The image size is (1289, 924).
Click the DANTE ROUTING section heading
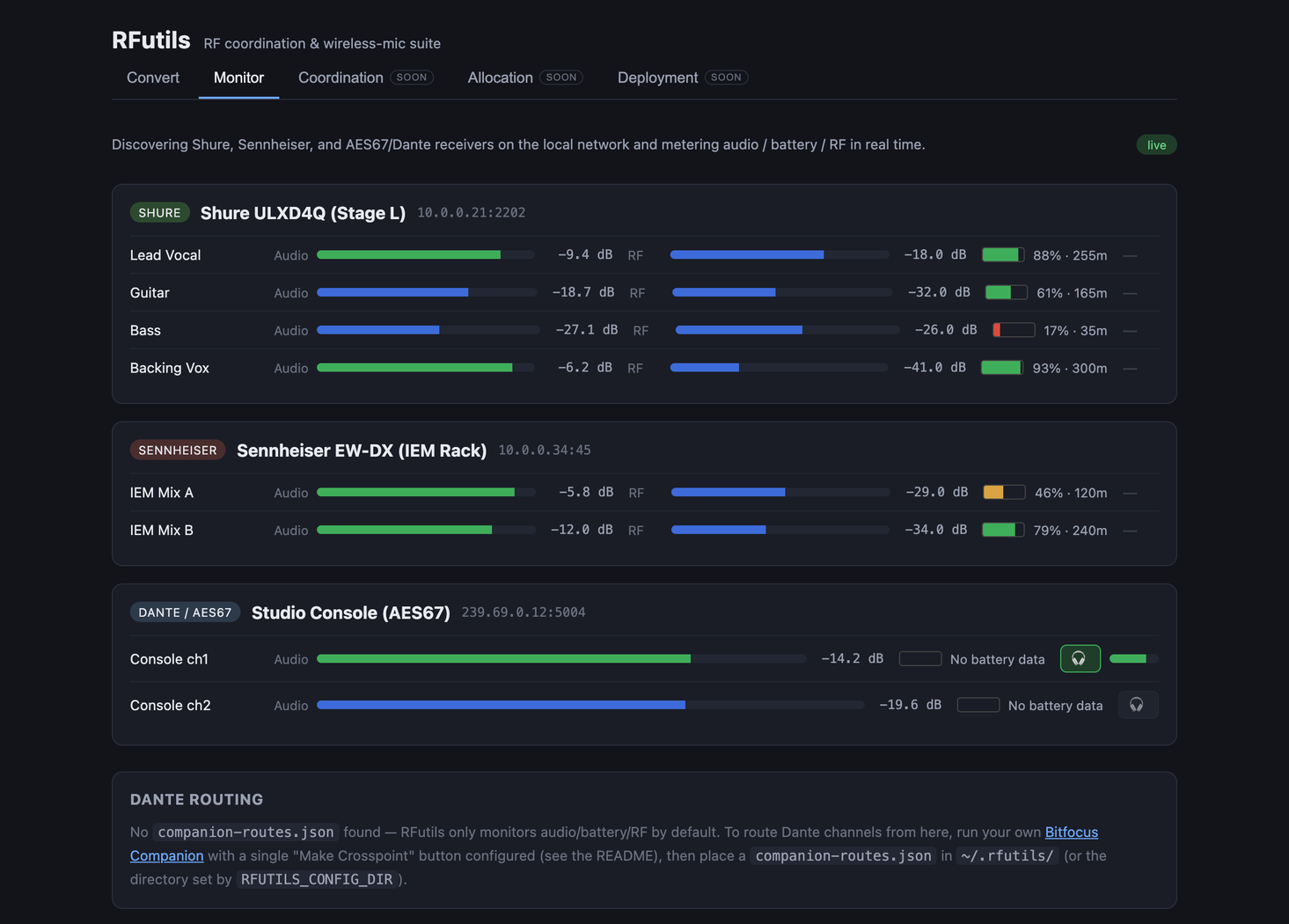197,799
